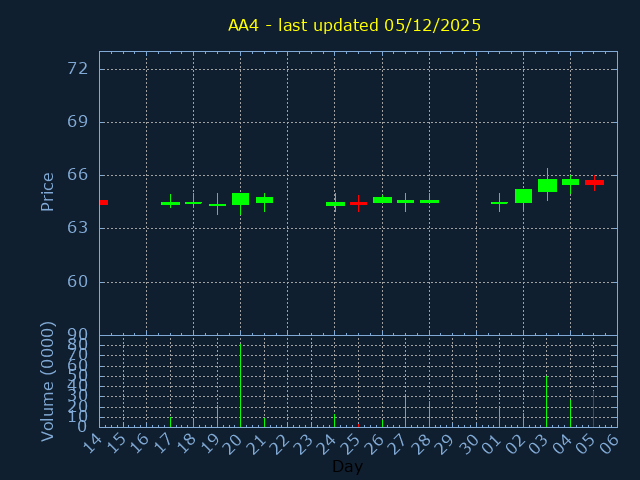Click the green candlestick on day 02
This screenshot has height=480, width=640.
(x=523, y=196)
